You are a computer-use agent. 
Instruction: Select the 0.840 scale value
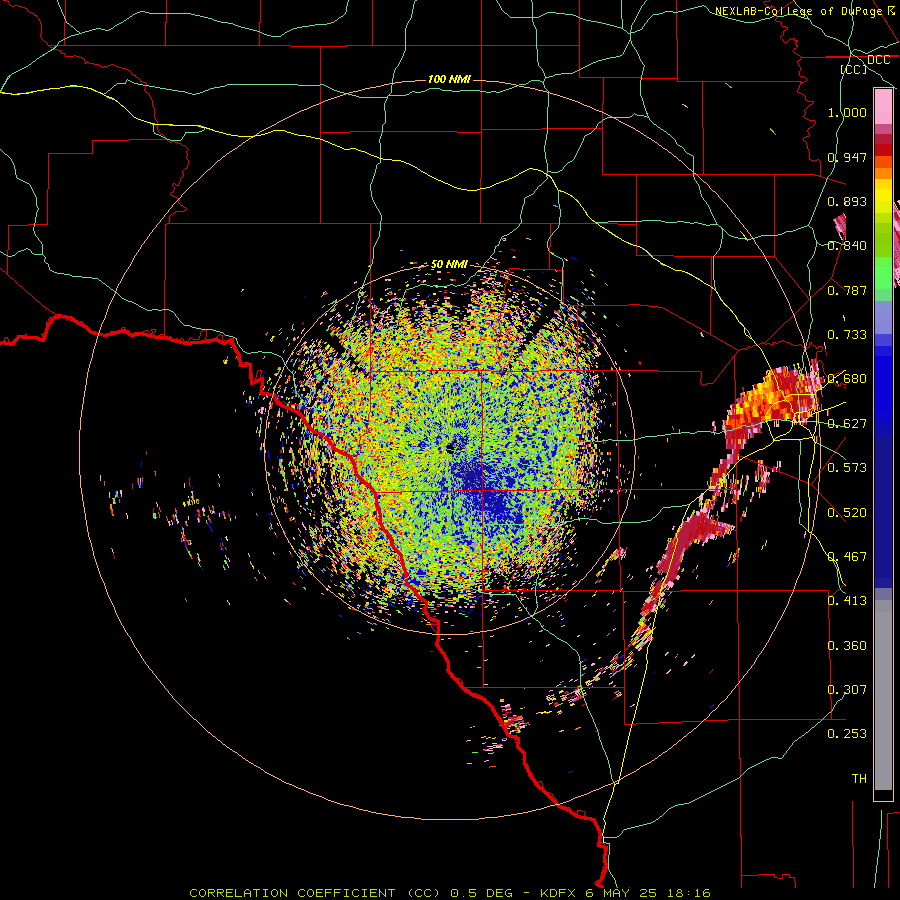tap(847, 246)
